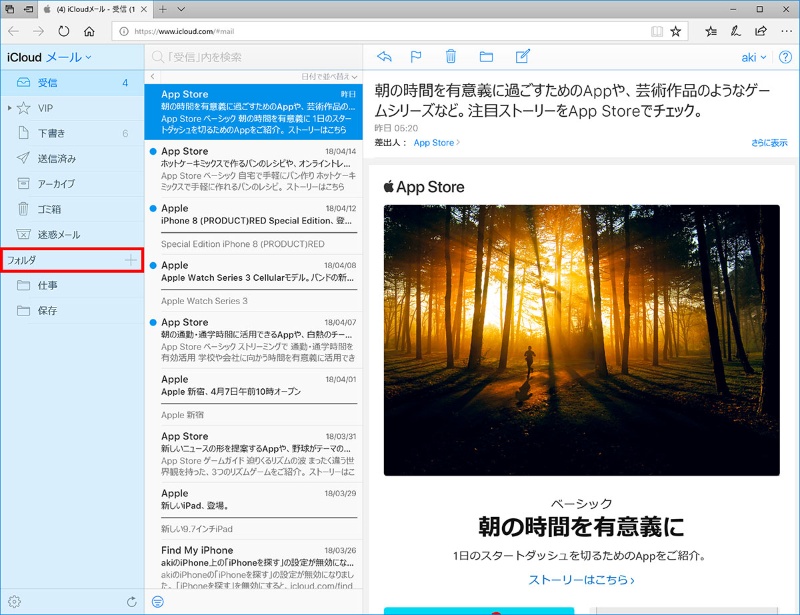Open the 日付で並べ替え sort dropdown
This screenshot has width=800, height=615.
click(x=328, y=77)
